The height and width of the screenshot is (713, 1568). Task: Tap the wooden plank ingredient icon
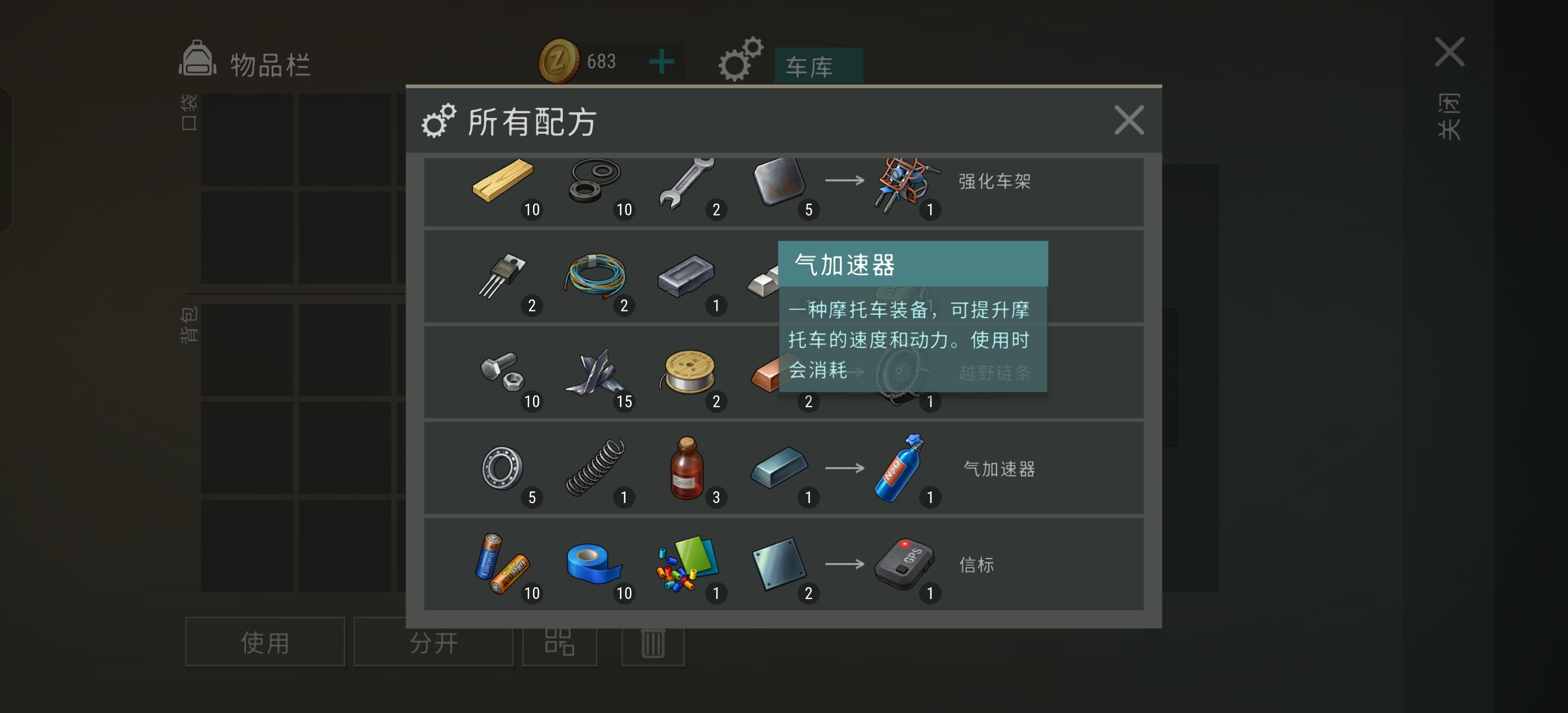tap(502, 181)
